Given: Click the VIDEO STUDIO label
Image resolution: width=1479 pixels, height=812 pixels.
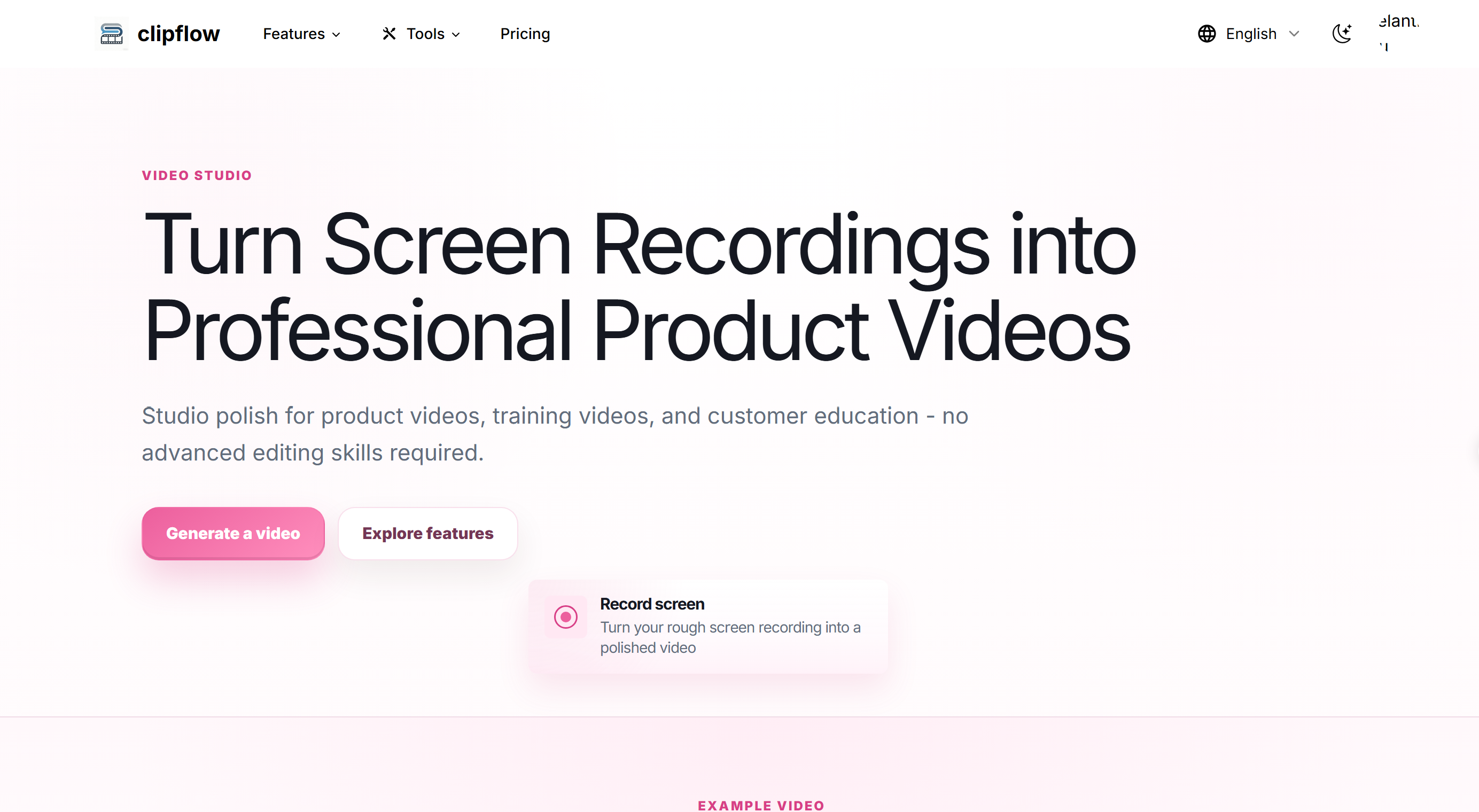Looking at the screenshot, I should 197,176.
